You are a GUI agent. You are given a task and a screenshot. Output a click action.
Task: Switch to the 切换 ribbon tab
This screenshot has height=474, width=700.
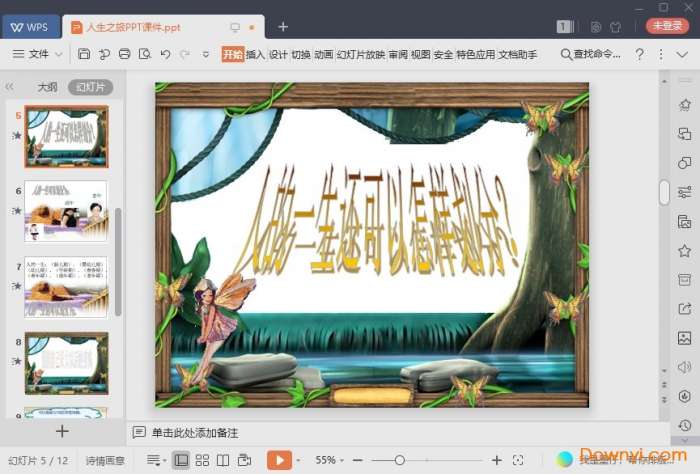tap(301, 54)
